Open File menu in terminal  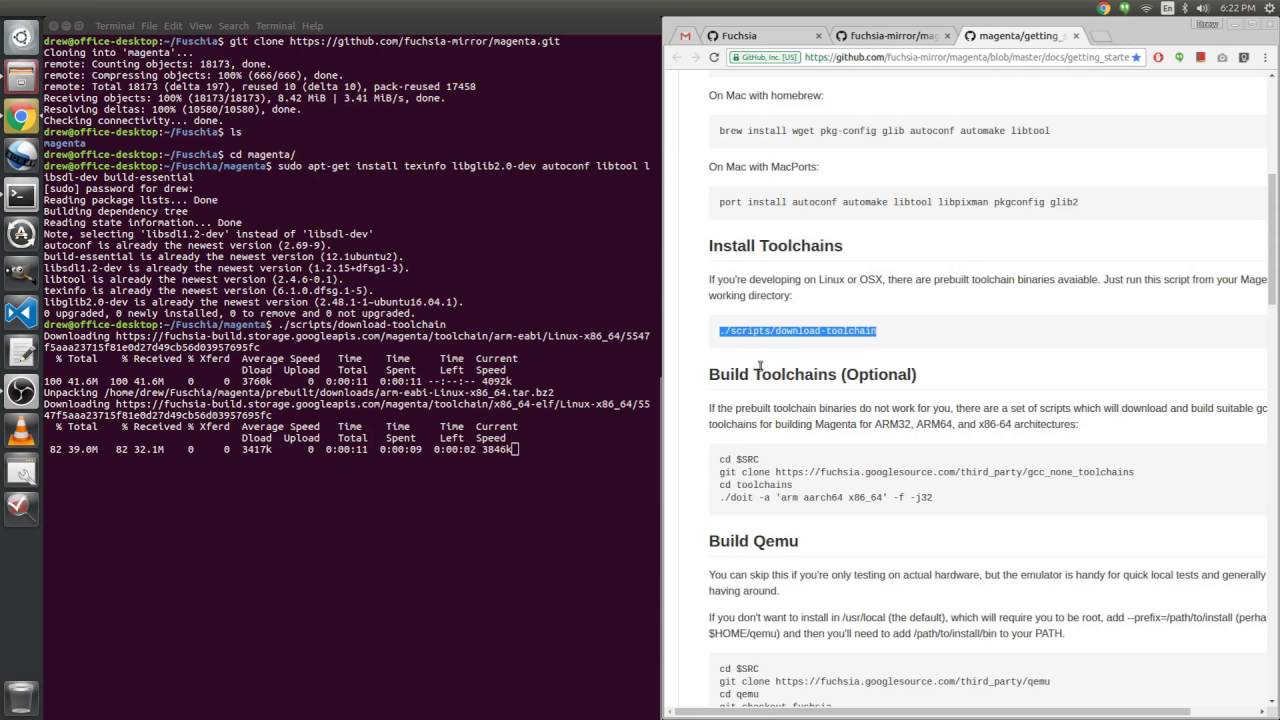tap(149, 26)
